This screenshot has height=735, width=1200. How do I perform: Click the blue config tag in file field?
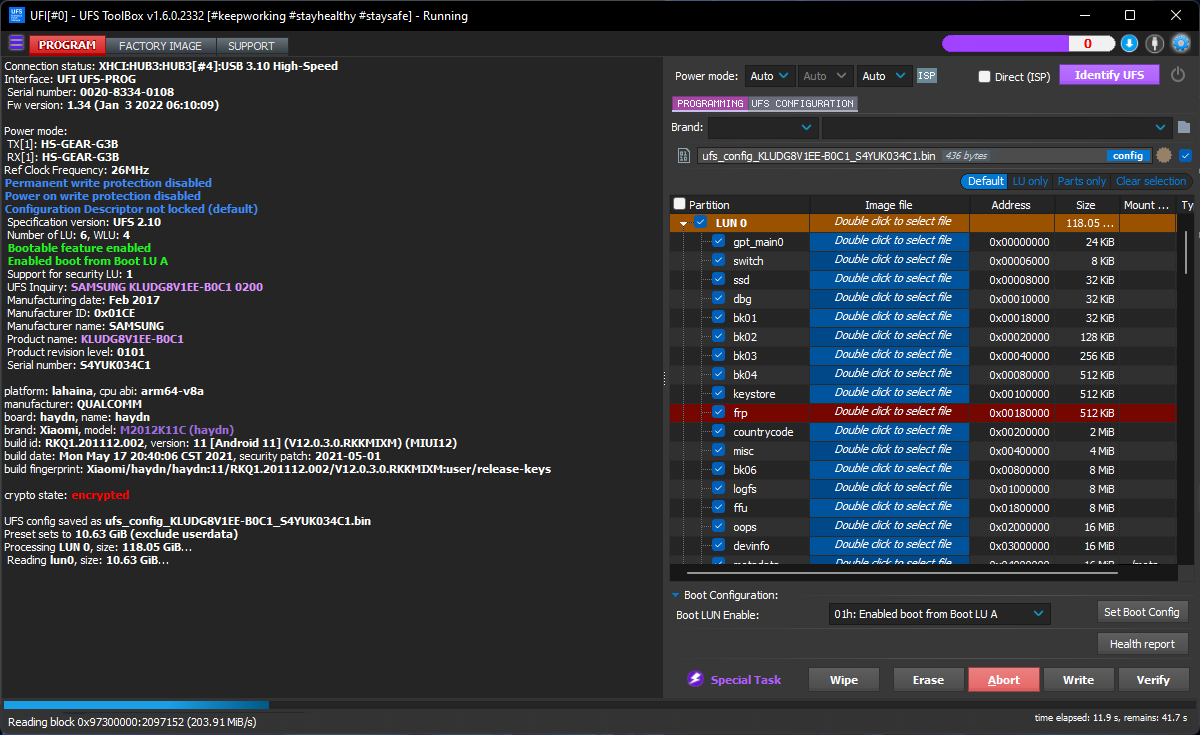click(1128, 156)
